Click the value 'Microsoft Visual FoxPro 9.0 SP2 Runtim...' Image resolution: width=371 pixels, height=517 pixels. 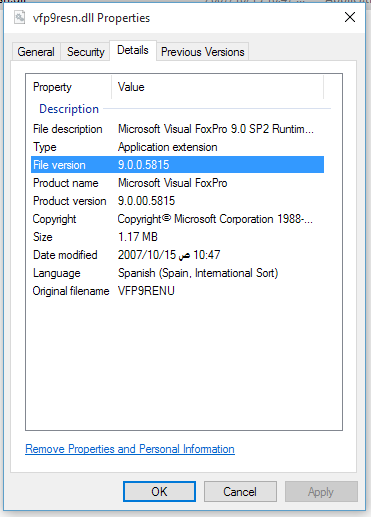coord(216,129)
